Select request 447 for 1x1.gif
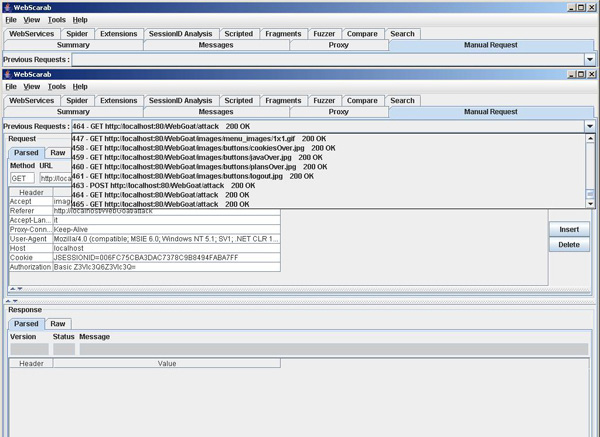The height and width of the screenshot is (437, 600). 329,139
